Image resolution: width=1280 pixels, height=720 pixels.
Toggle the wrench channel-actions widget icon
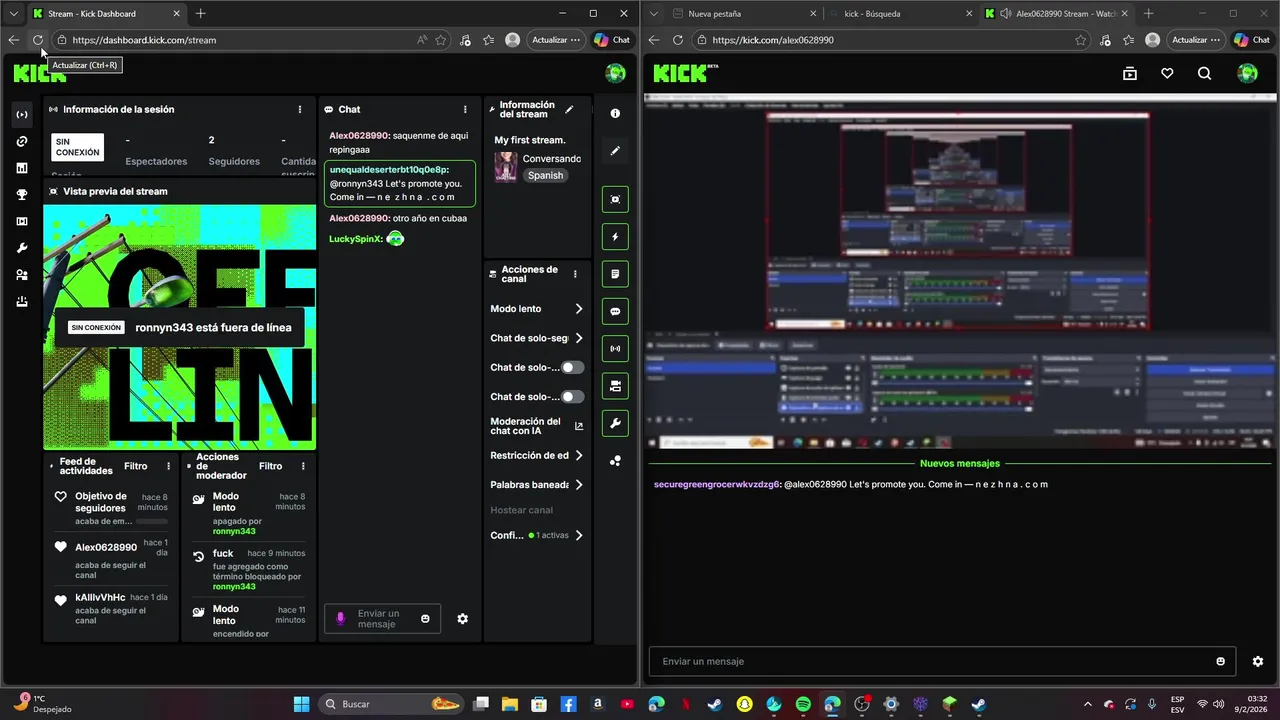(x=615, y=423)
